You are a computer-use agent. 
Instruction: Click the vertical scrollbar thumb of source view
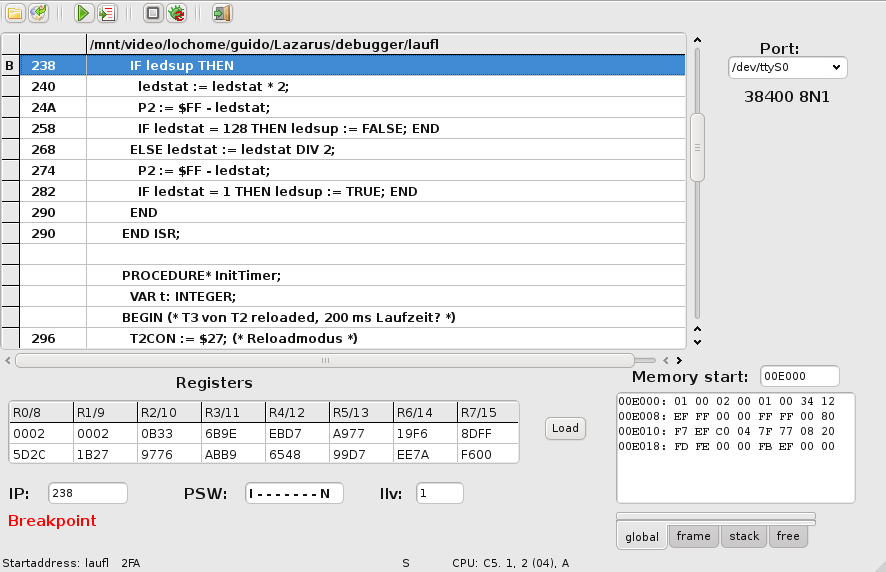697,148
